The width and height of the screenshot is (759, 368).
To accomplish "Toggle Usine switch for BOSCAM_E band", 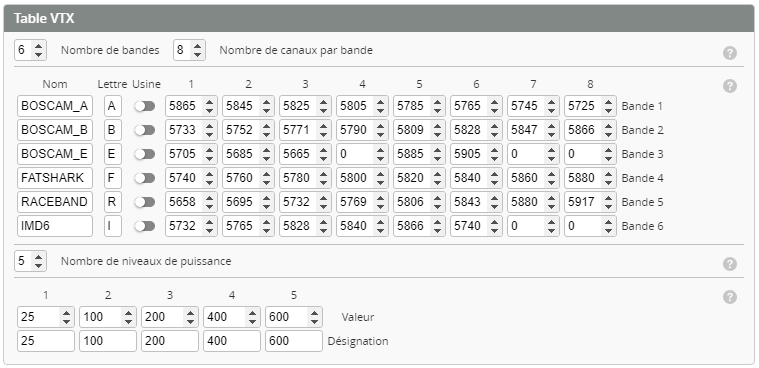I will 145,154.
